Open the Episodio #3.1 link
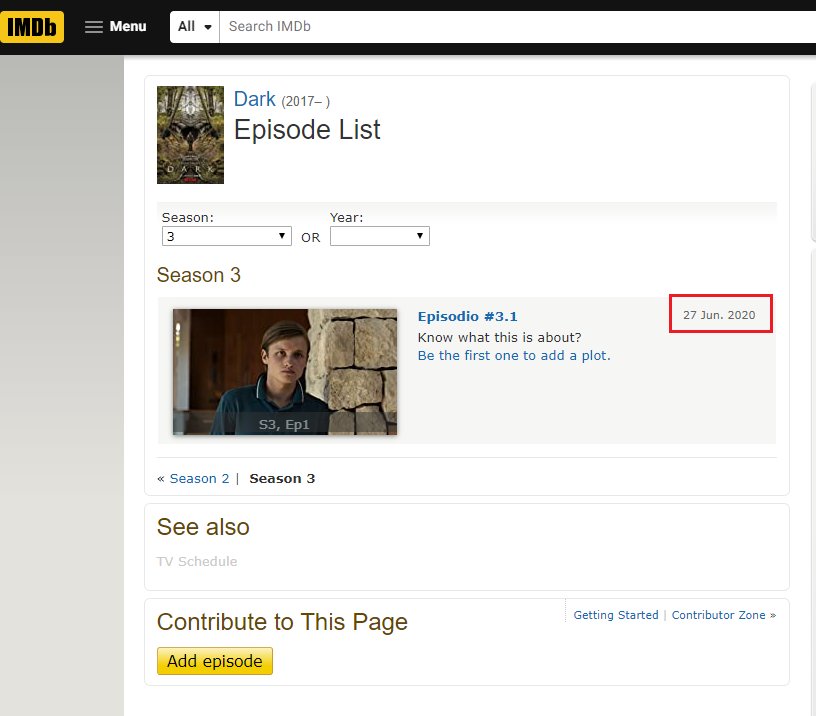Viewport: 816px width, 716px height. pyautogui.click(x=467, y=317)
